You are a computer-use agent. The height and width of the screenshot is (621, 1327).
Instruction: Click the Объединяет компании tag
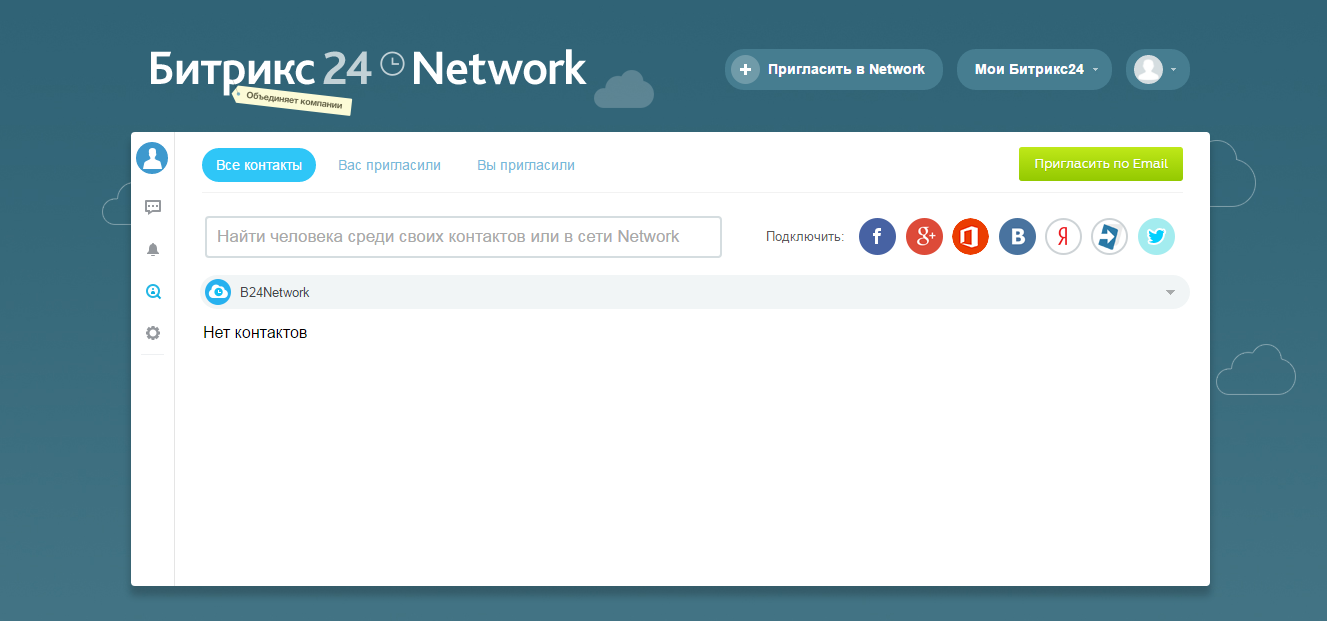point(293,101)
